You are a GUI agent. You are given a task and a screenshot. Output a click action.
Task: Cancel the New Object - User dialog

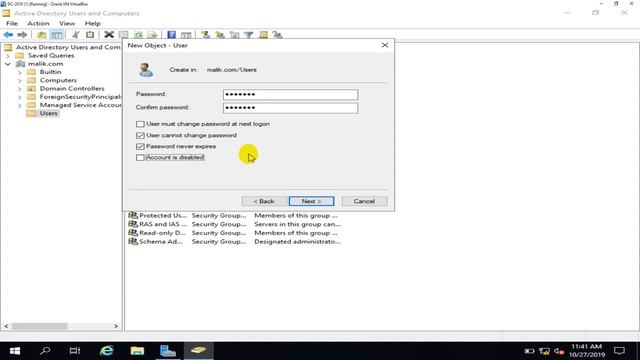click(364, 201)
